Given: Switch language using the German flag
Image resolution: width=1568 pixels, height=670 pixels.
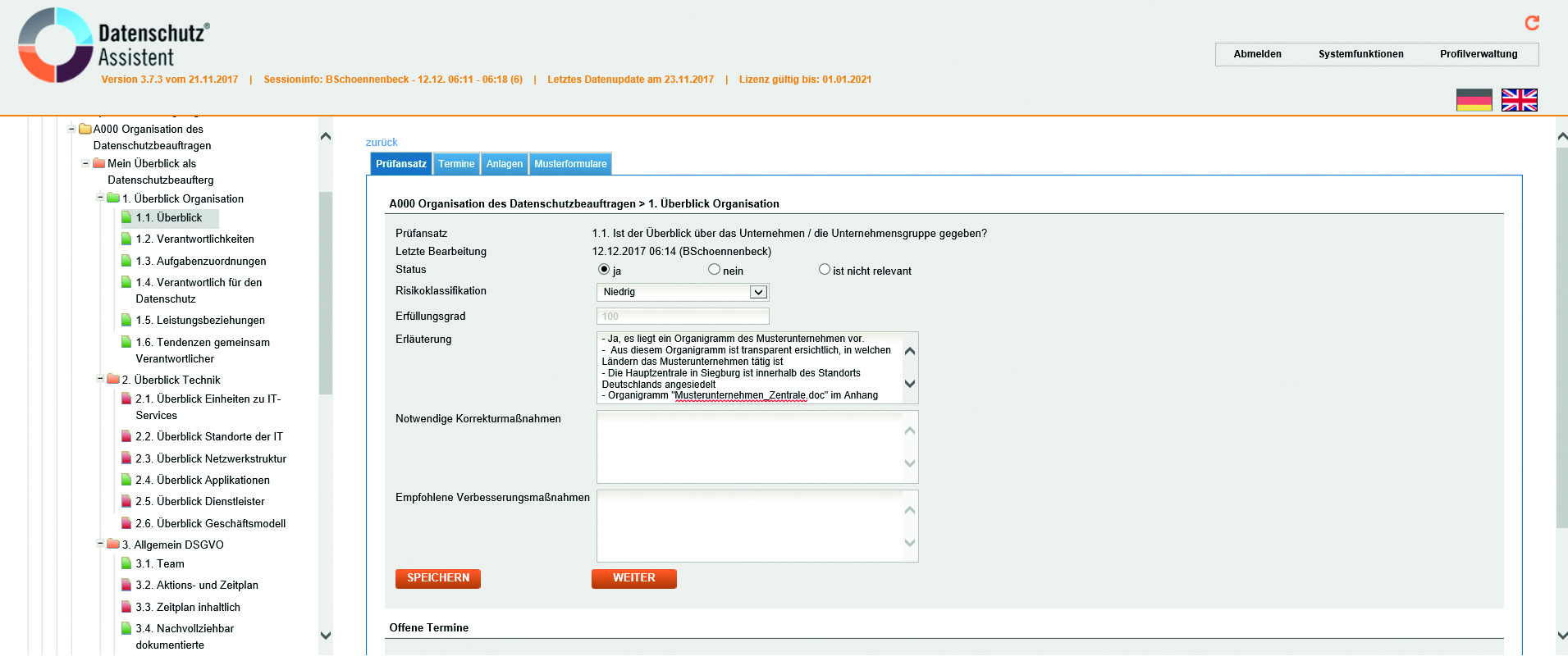Looking at the screenshot, I should click(x=1474, y=100).
